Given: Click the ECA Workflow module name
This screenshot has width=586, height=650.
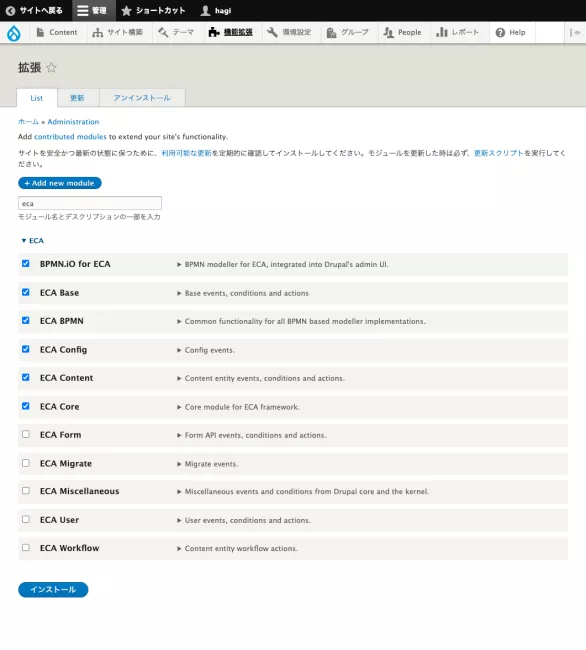Looking at the screenshot, I should (69, 548).
